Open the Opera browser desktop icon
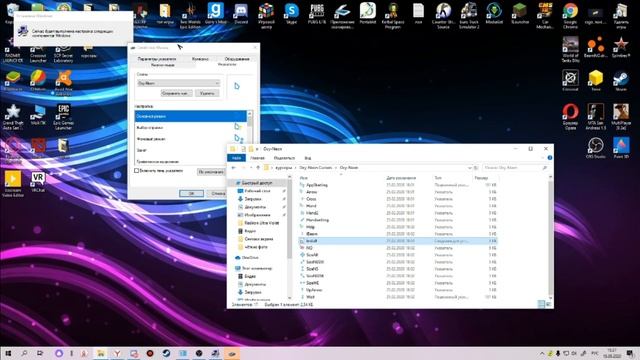 click(x=570, y=116)
